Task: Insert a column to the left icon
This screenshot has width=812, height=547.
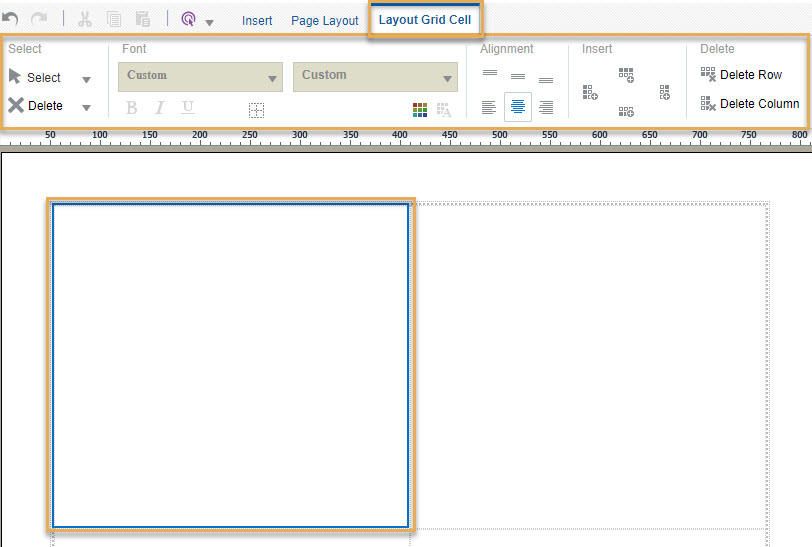Action: click(x=590, y=93)
